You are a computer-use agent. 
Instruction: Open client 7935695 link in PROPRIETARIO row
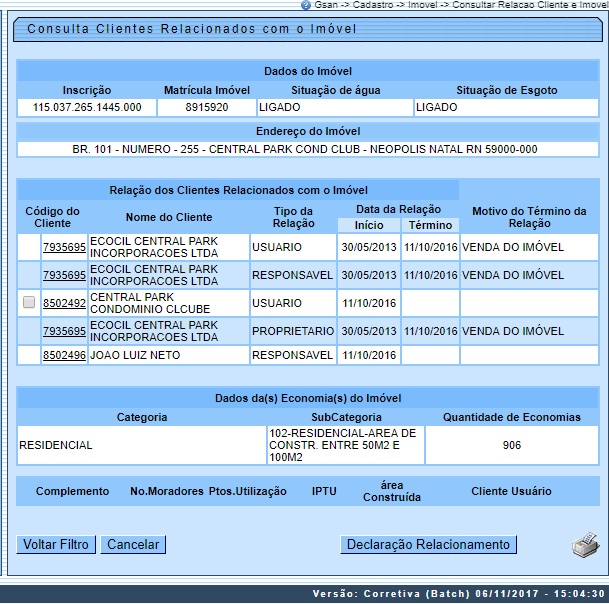pos(64,331)
